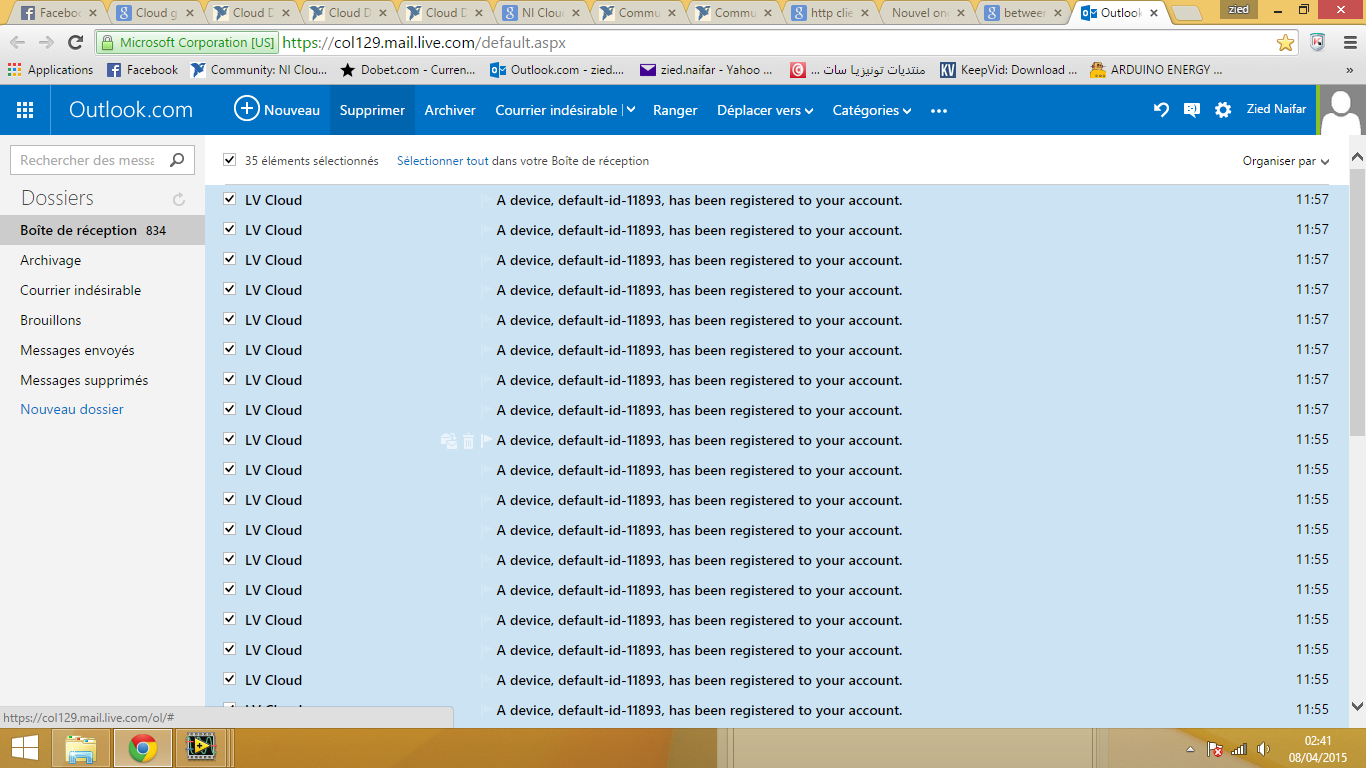Click the Outlook.com logo
The image size is (1366, 768).
coord(131,110)
